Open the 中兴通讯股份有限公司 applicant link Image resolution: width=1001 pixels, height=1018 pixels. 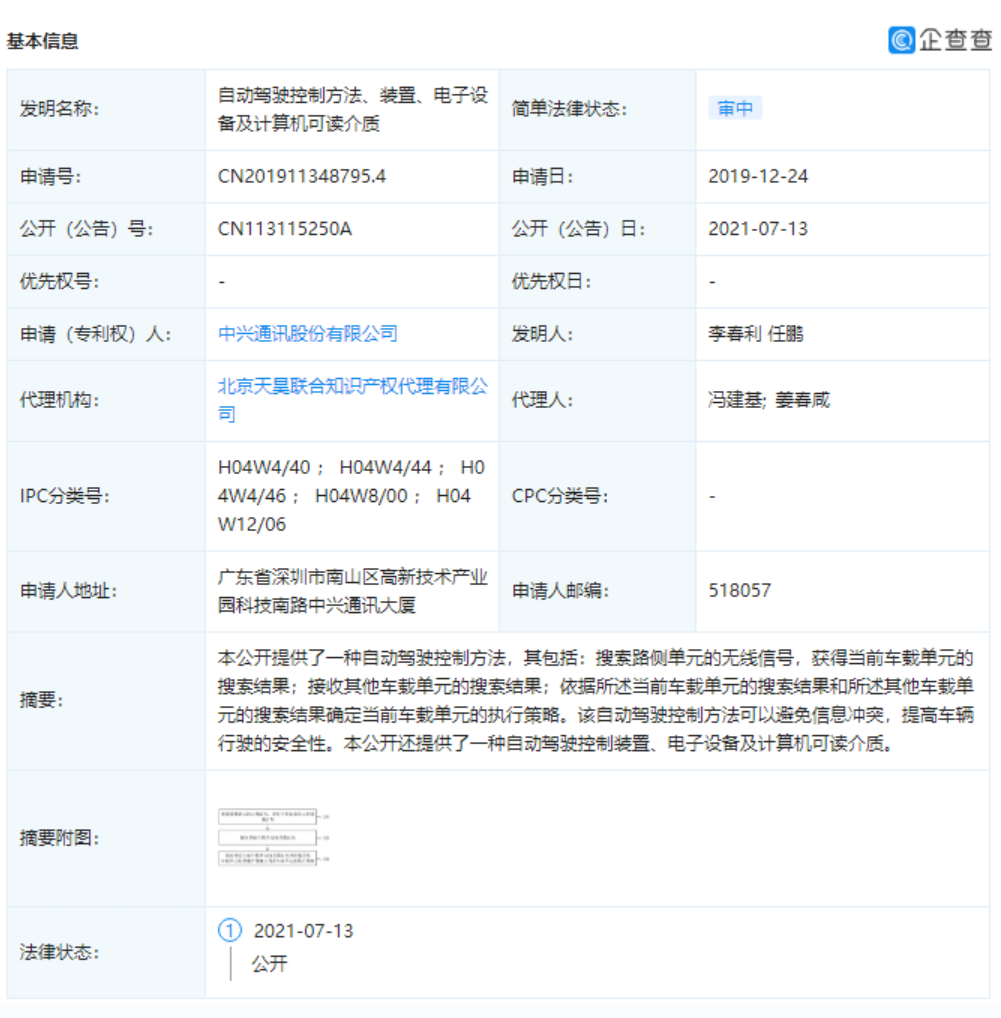click(308, 334)
